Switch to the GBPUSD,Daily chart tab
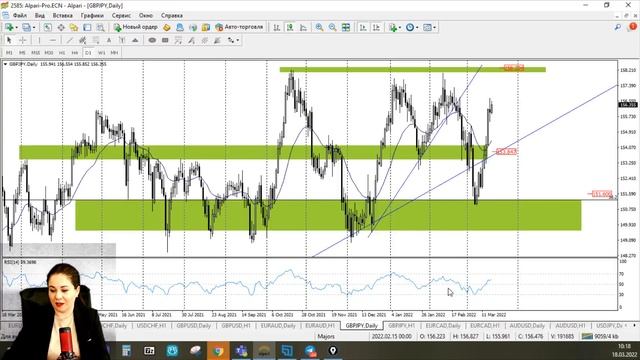 click(193, 326)
